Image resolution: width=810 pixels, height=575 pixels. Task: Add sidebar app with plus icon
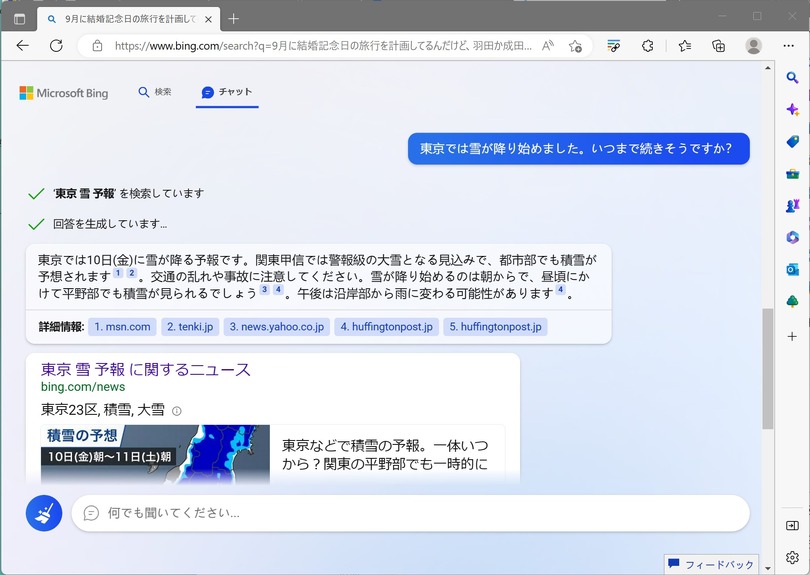[x=792, y=337]
